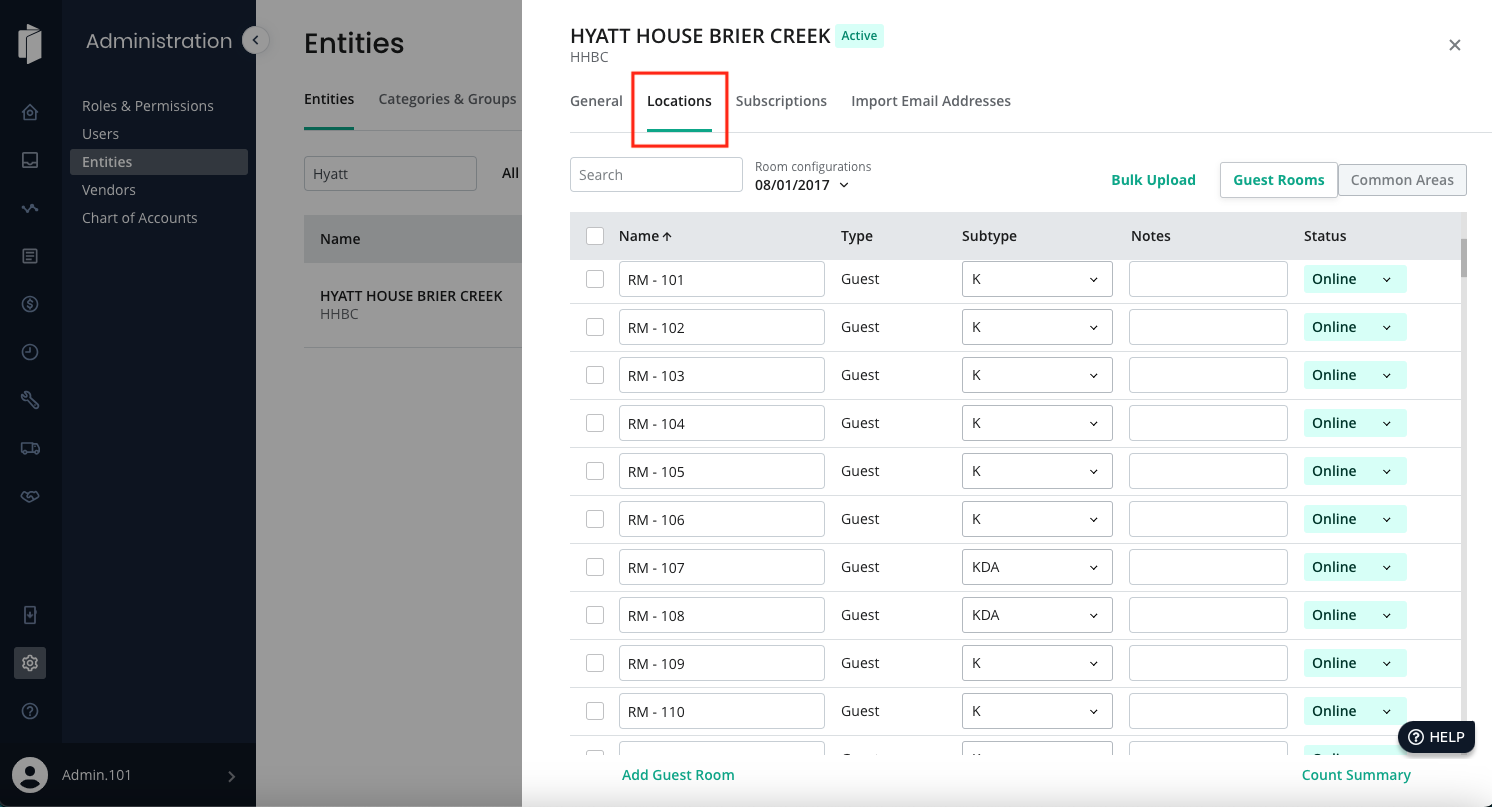The height and width of the screenshot is (807, 1492).
Task: Open the wrench maintenance icon
Action: [x=30, y=400]
